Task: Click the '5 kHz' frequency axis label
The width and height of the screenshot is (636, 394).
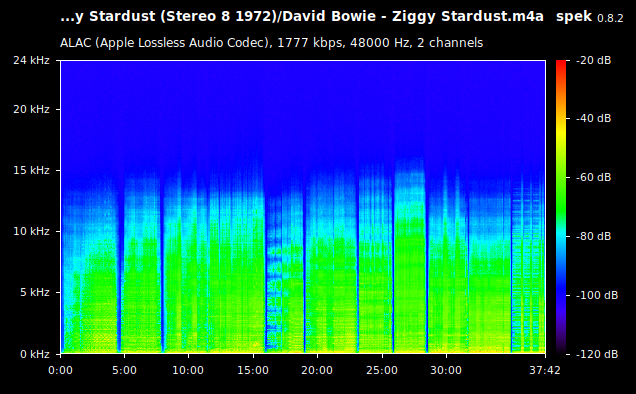Action: 34,293
